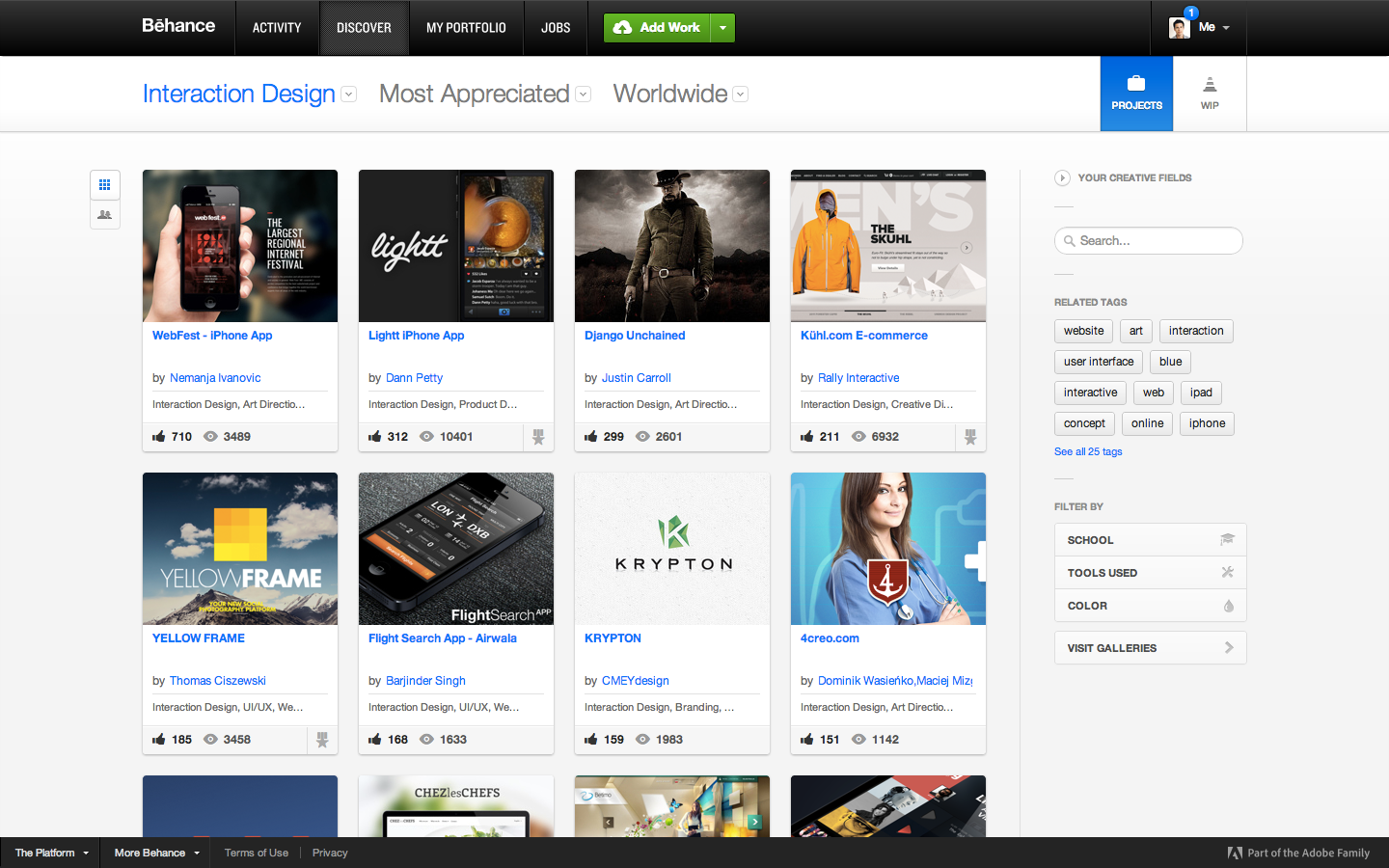Open author CMEYdesign profile

[x=636, y=681]
